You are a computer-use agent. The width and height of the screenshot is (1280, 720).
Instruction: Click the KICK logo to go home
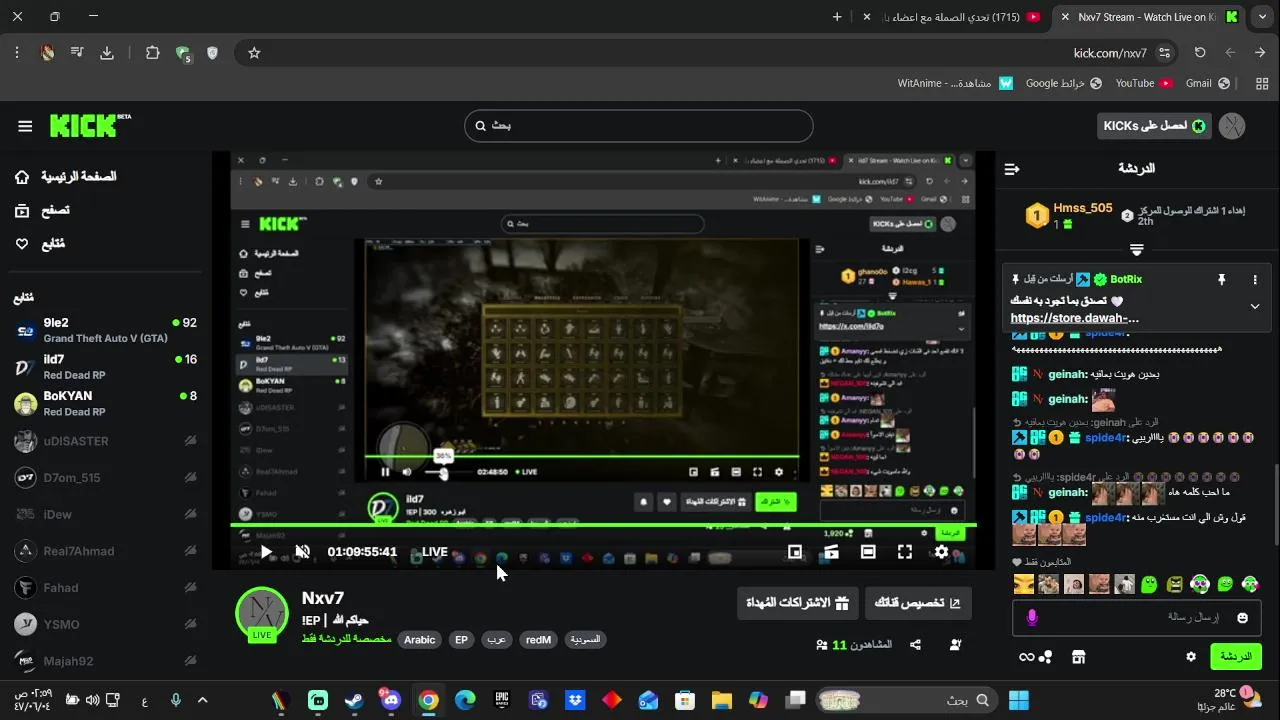88,125
